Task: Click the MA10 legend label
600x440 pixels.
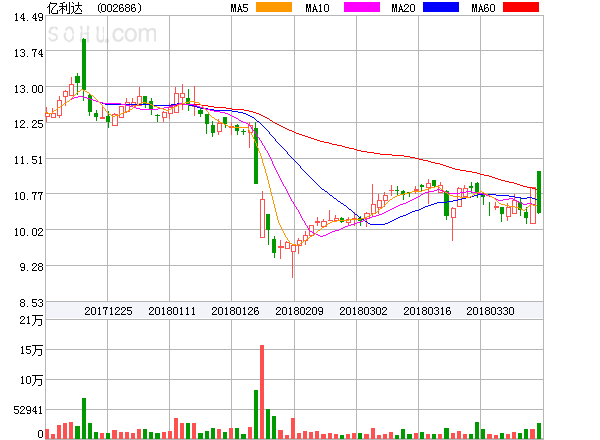Action: [318, 8]
